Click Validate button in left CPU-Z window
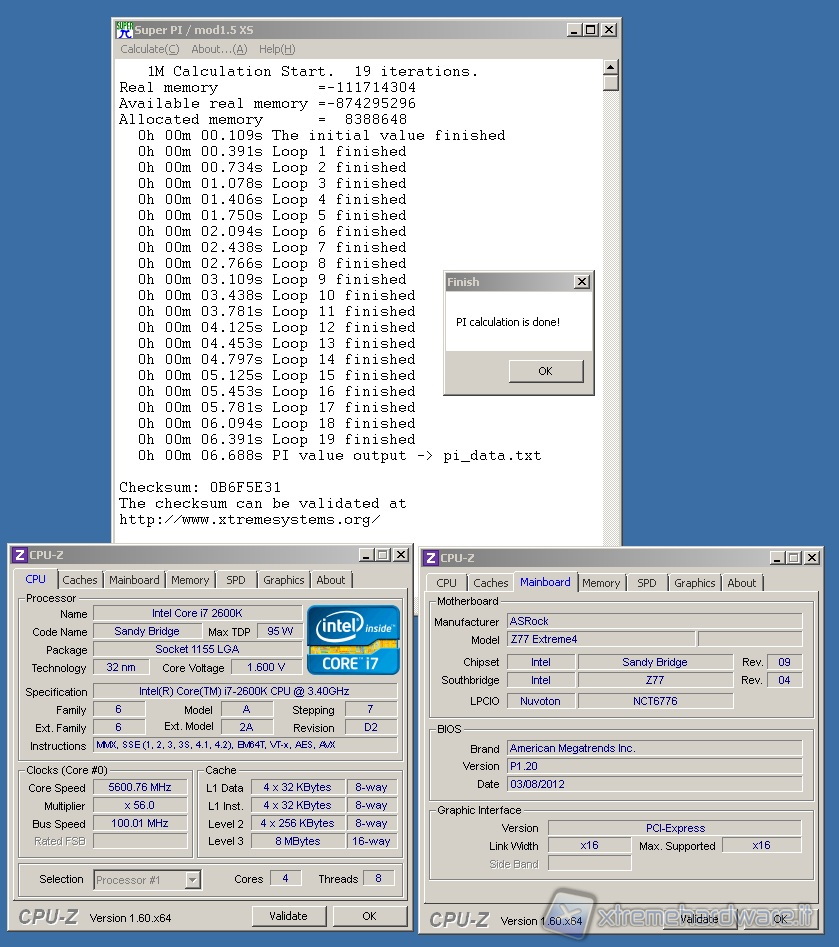Image resolution: width=839 pixels, height=947 pixels. click(288, 916)
